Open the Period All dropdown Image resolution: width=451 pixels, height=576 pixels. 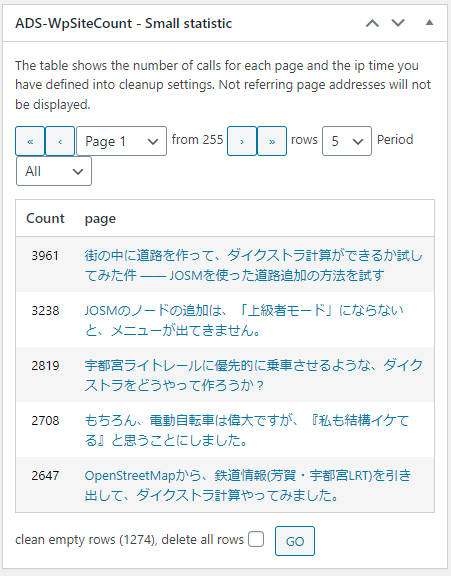click(54, 171)
